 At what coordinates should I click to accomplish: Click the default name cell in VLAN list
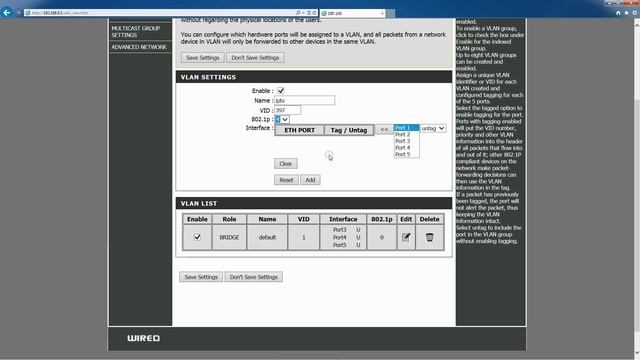pyautogui.click(x=267, y=237)
